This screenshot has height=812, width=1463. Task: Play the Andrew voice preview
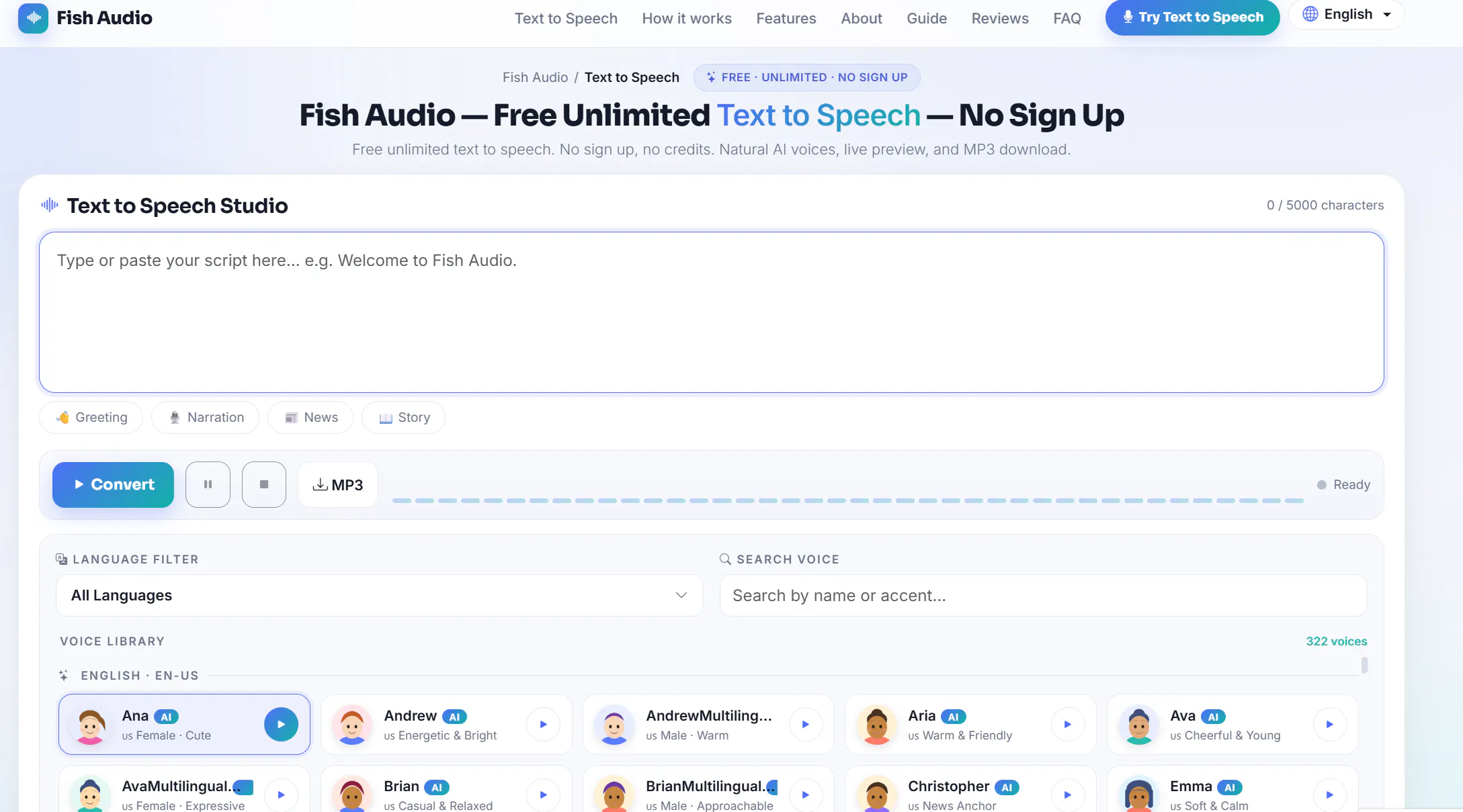(543, 725)
